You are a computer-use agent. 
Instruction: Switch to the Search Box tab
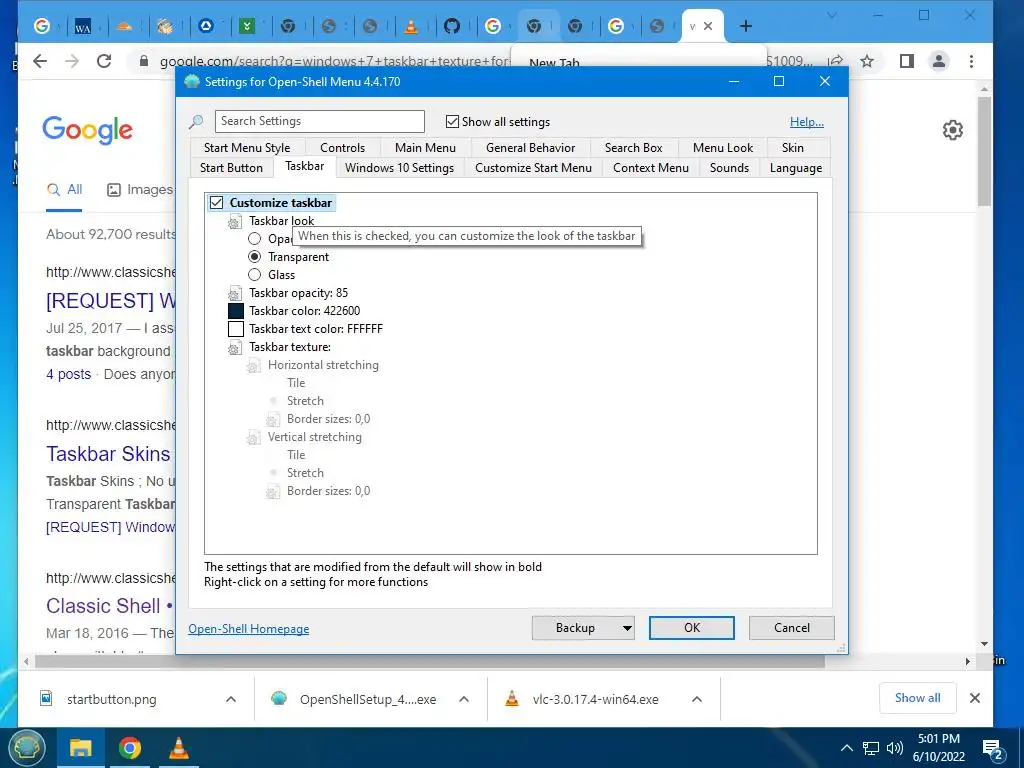(633, 148)
